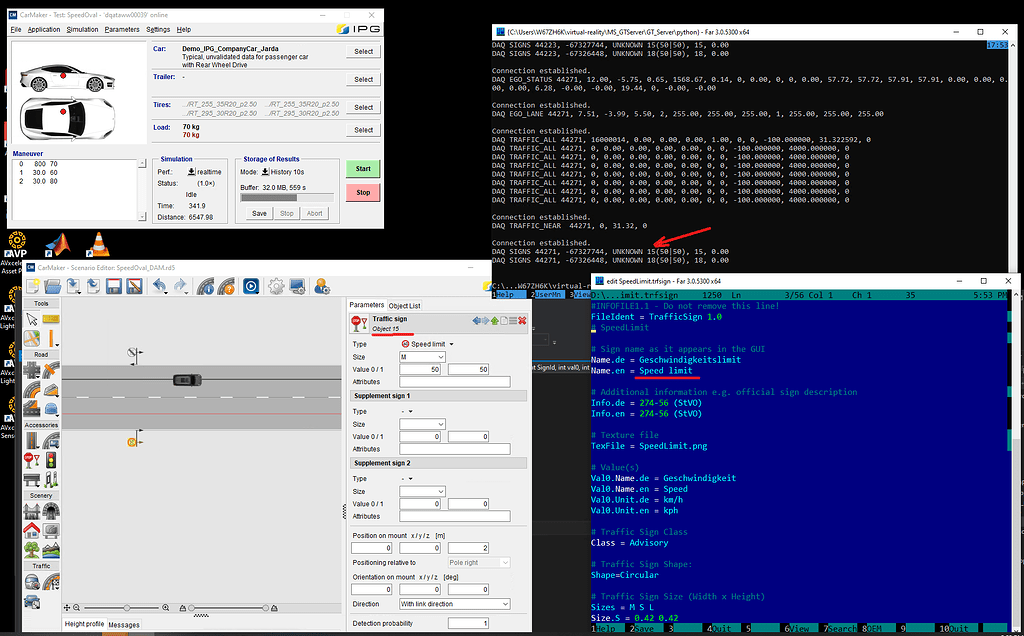Screen dimensions: 1024x636
Task: Click the Undo arrow in Scenario Editor toolbar
Action: point(160,287)
